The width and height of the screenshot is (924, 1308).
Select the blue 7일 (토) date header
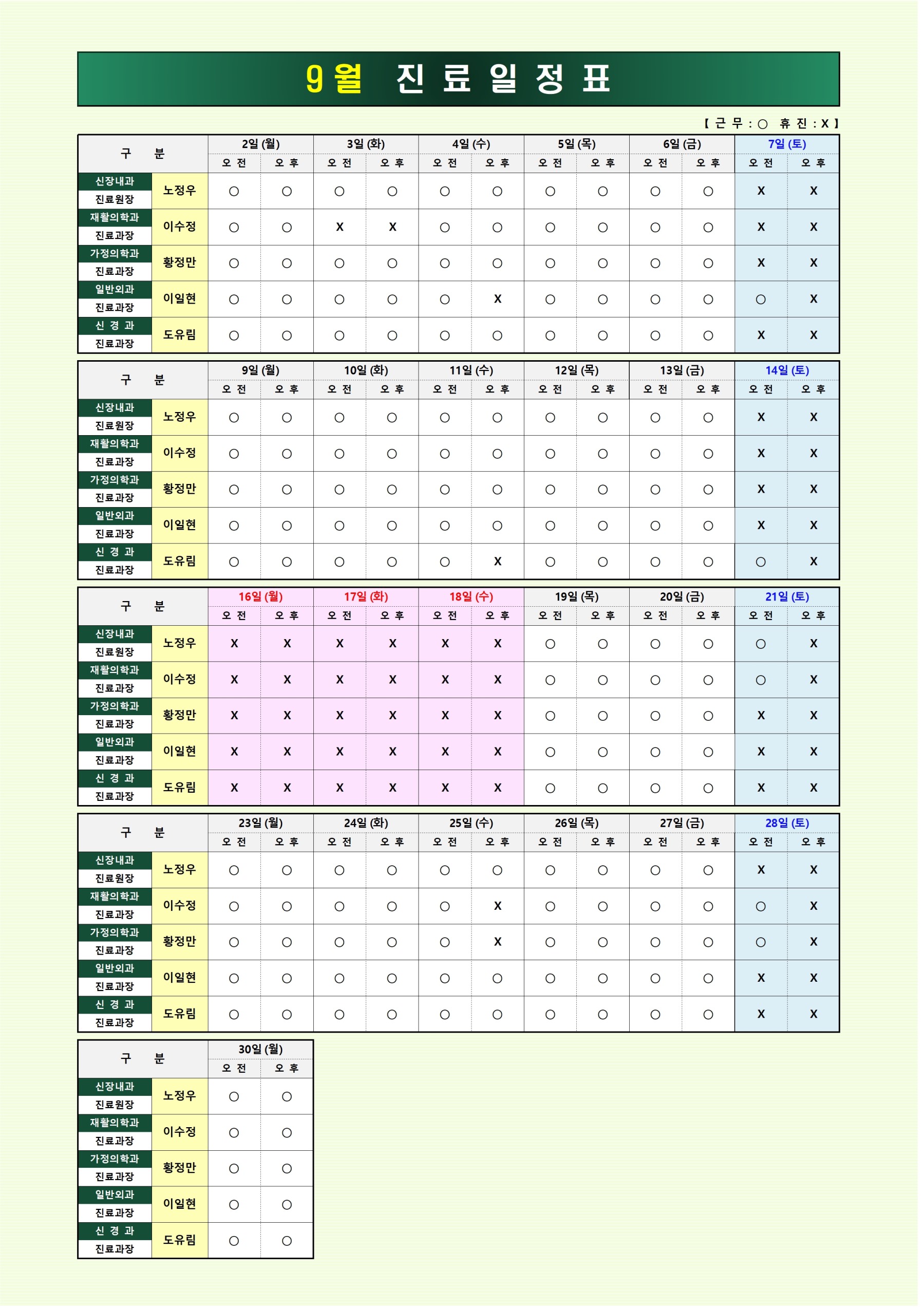click(x=786, y=144)
